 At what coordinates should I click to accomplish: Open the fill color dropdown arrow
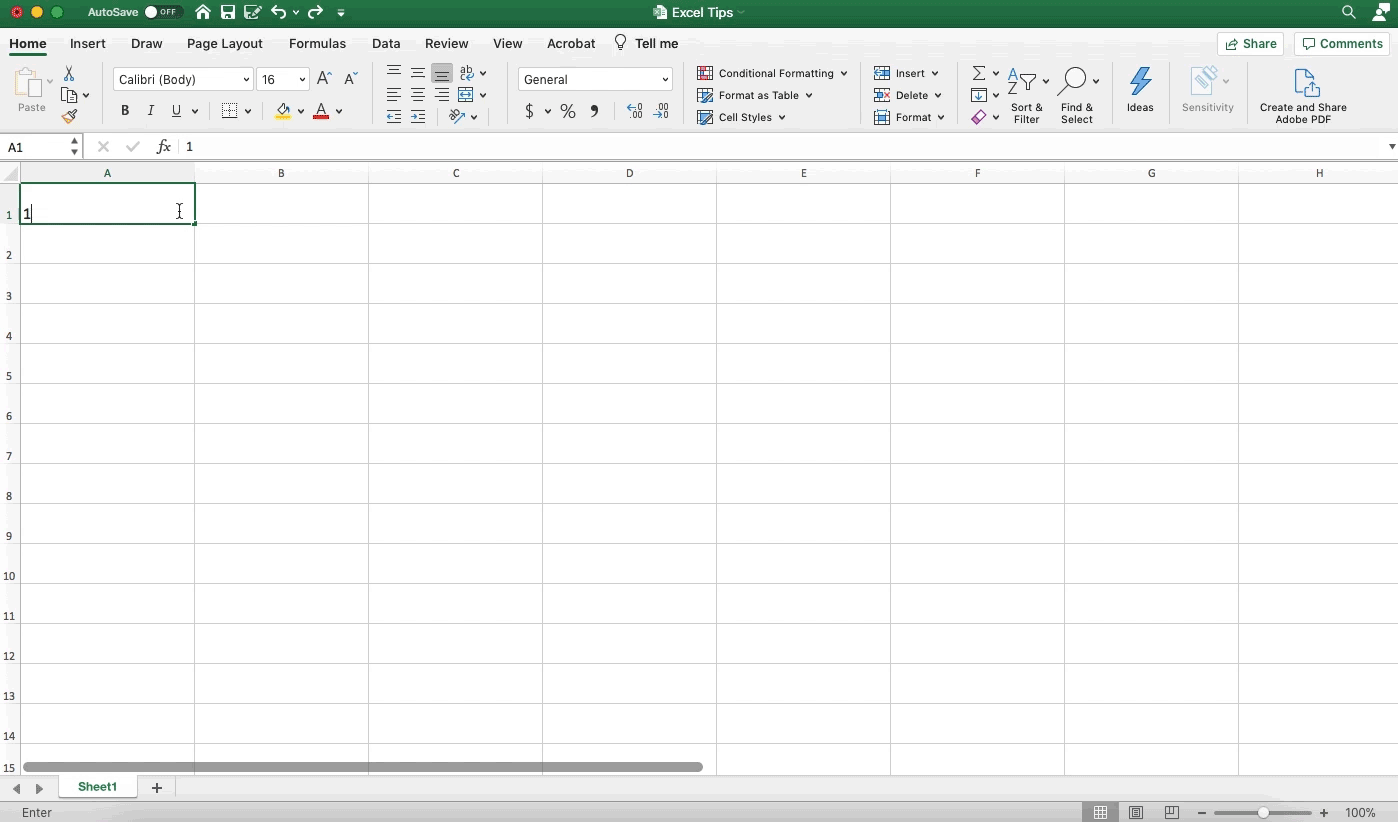click(x=301, y=112)
